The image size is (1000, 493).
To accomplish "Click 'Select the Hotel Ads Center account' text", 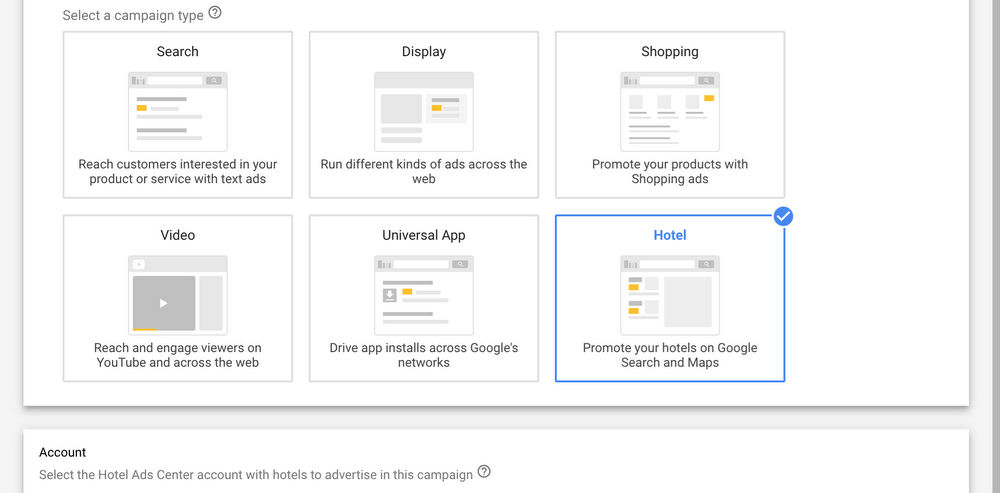I will point(256,475).
